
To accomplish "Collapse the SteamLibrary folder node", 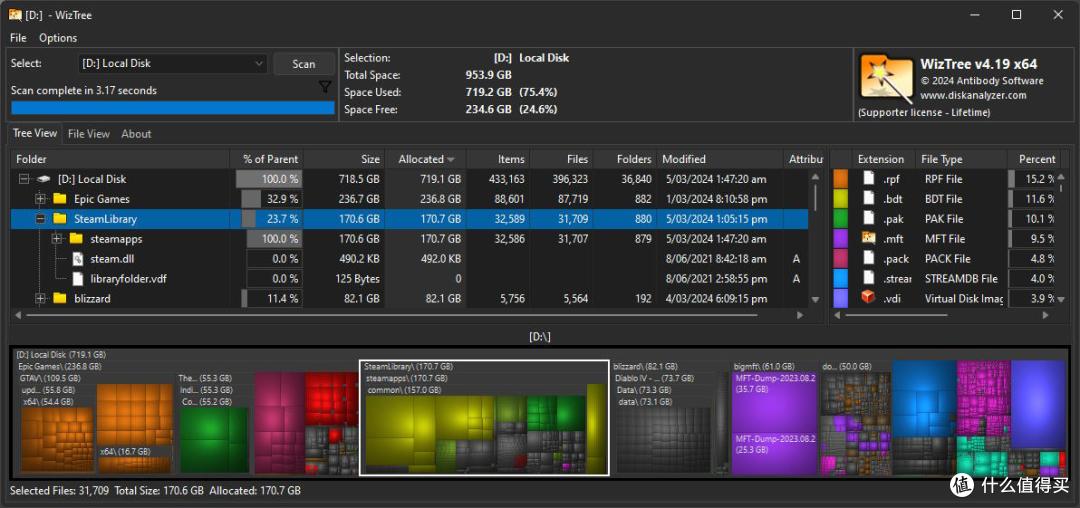I will point(41,219).
